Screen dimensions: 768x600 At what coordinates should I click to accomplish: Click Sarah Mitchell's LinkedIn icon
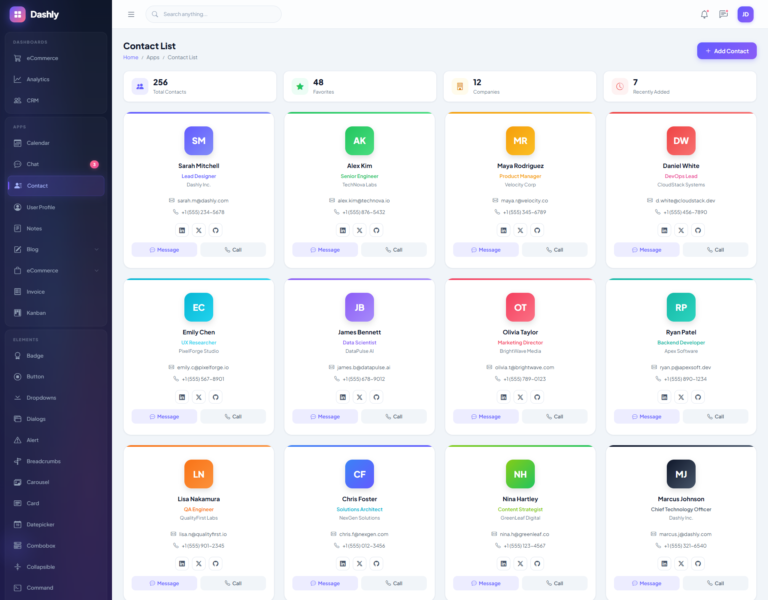[x=181, y=230]
